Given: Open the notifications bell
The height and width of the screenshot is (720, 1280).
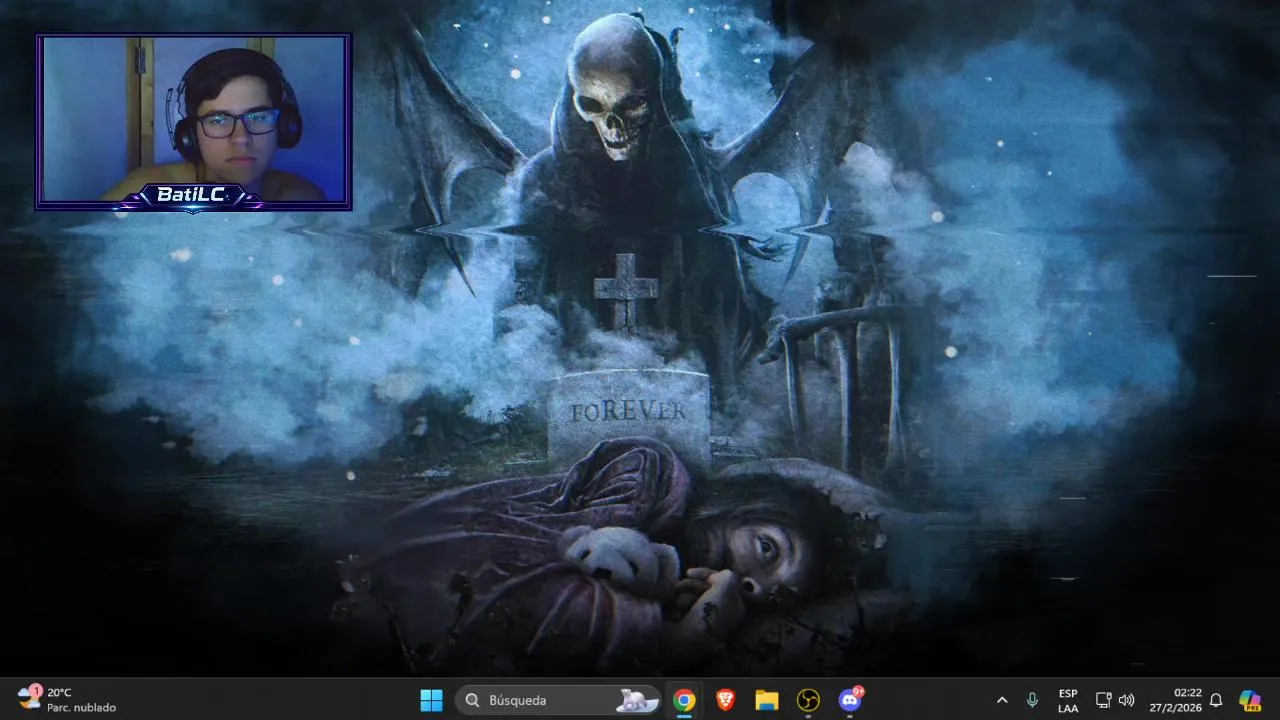Looking at the screenshot, I should click(x=1216, y=700).
